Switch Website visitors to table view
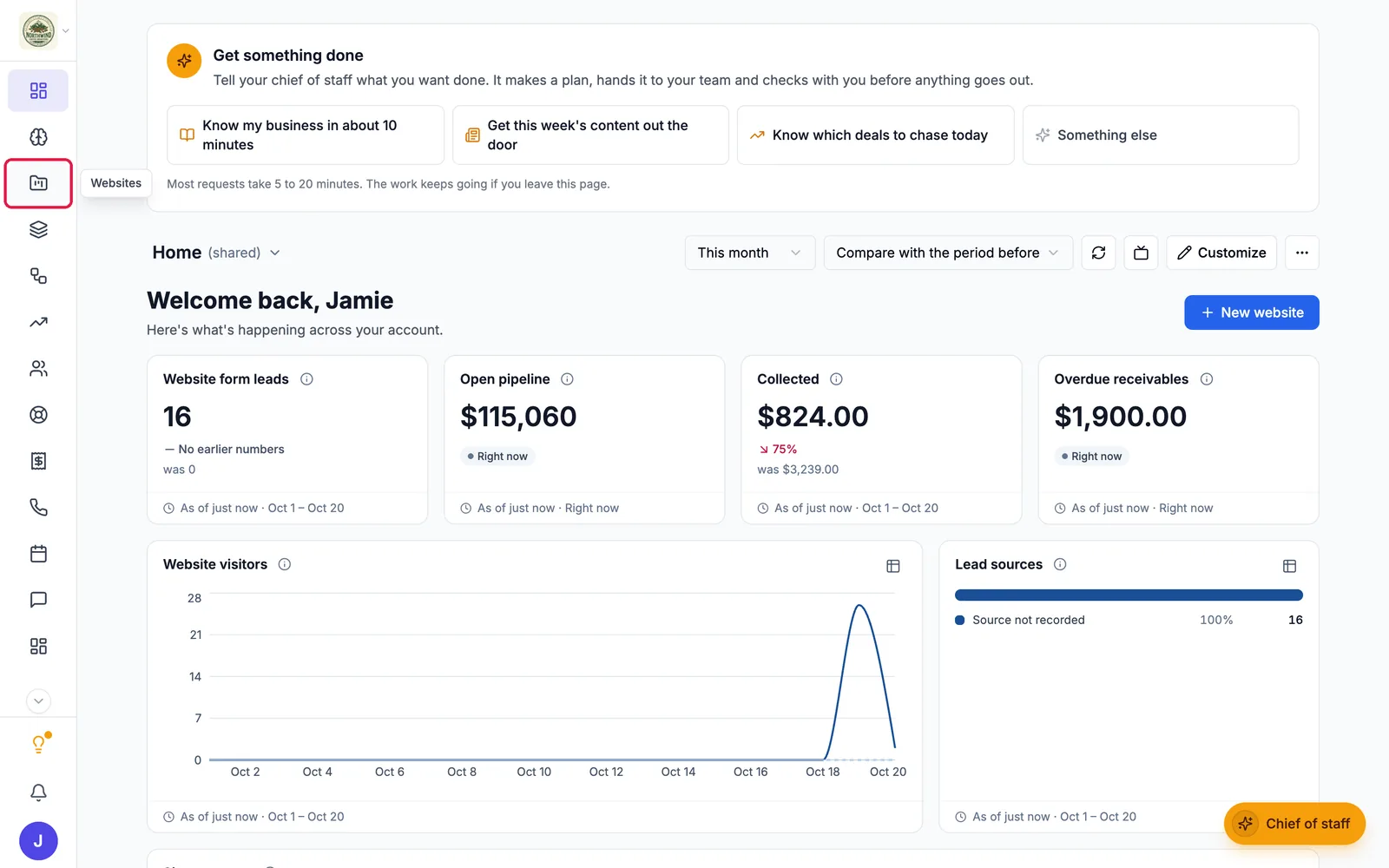 [892, 566]
